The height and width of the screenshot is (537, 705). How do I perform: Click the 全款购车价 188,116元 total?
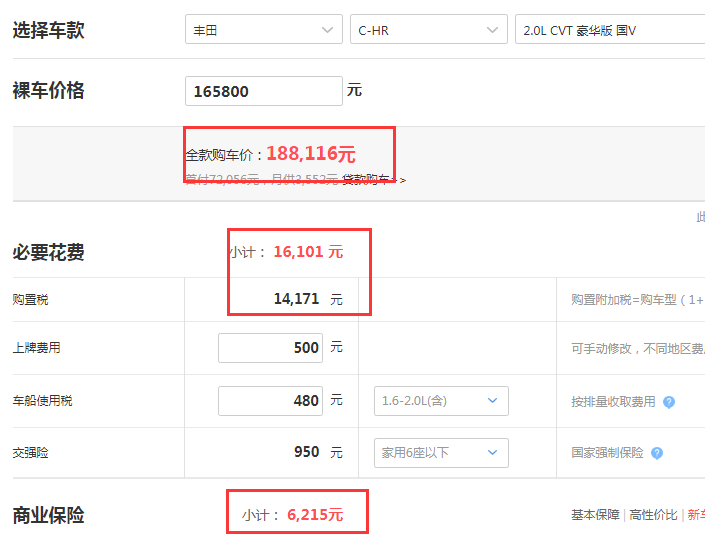(x=270, y=154)
